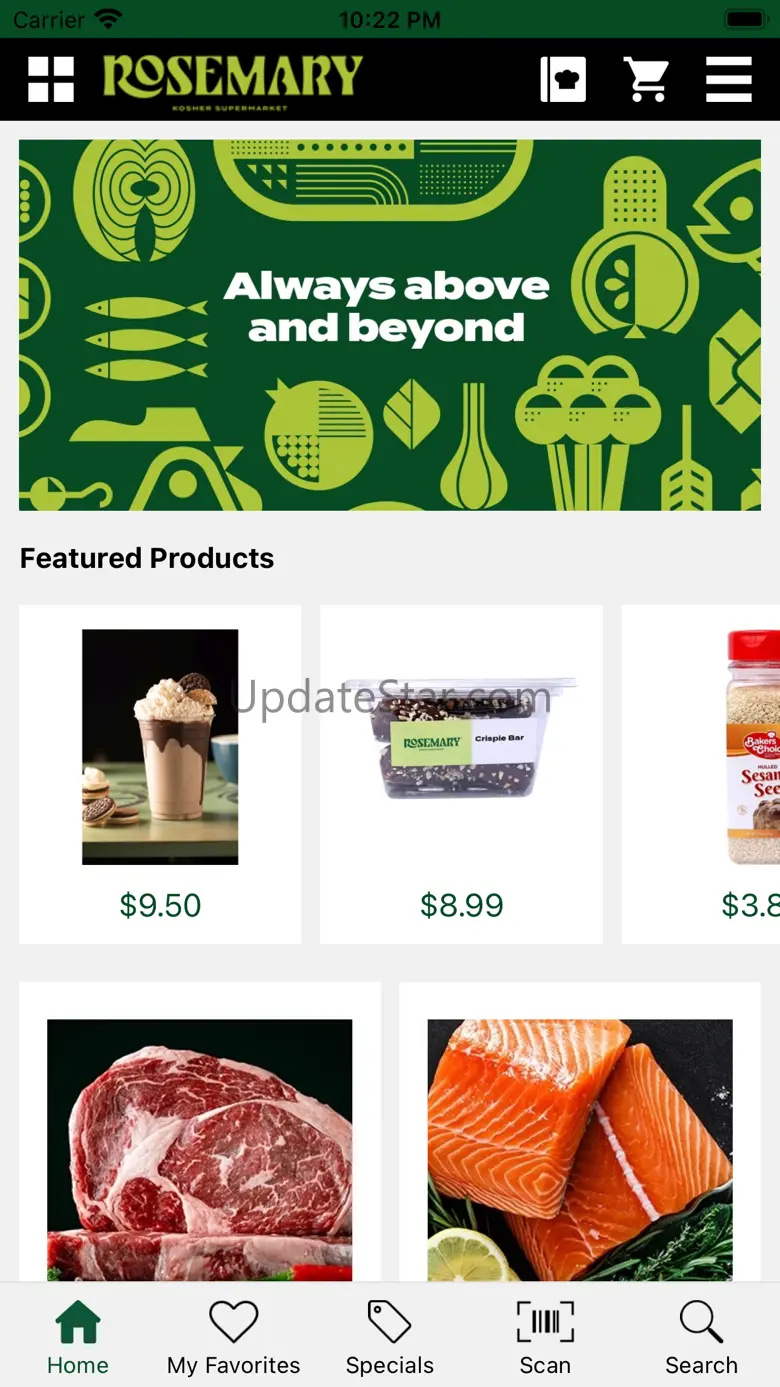This screenshot has width=780, height=1387.
Task: Tap the Wi-Fi status icon
Action: [x=108, y=19]
